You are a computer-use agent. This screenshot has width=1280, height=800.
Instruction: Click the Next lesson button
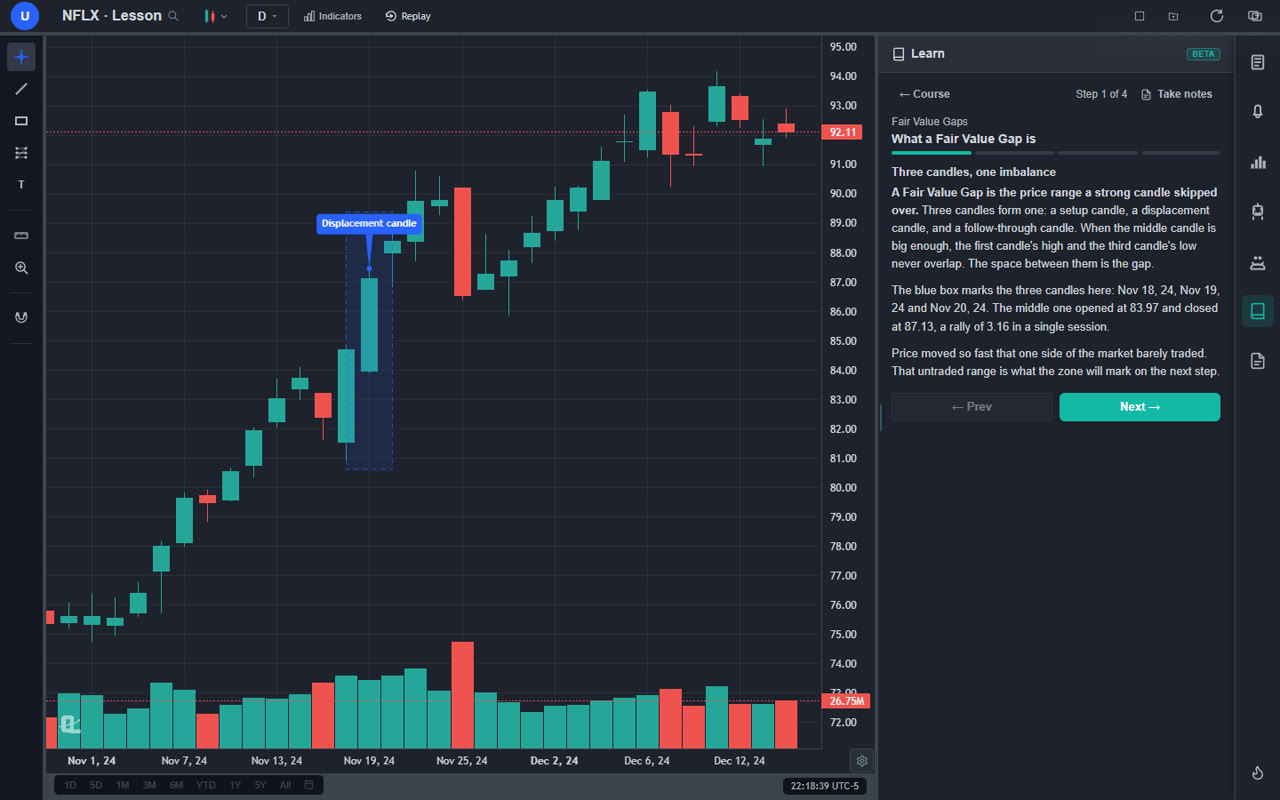1140,407
